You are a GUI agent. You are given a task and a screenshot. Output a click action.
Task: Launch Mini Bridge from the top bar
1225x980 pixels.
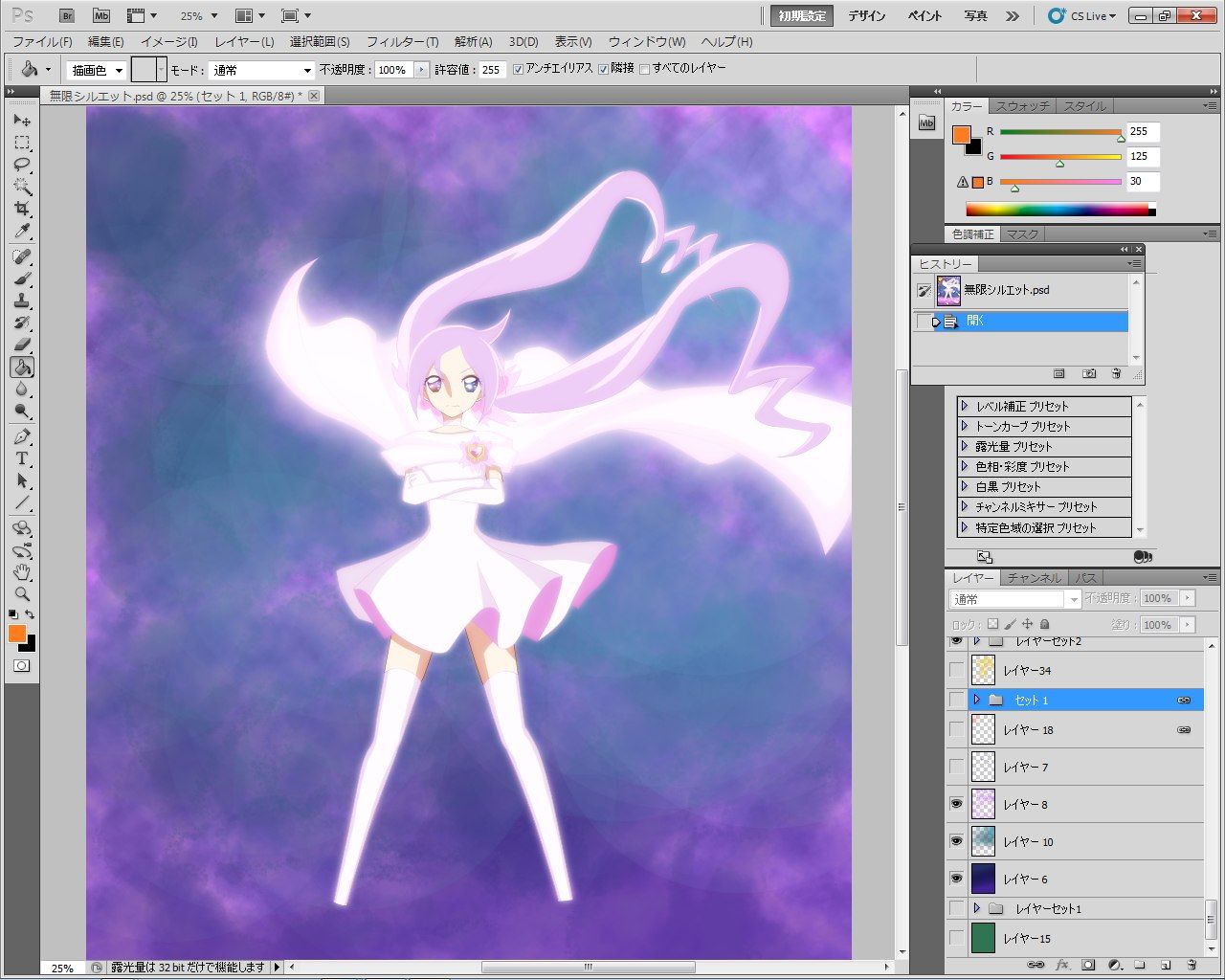(x=100, y=16)
